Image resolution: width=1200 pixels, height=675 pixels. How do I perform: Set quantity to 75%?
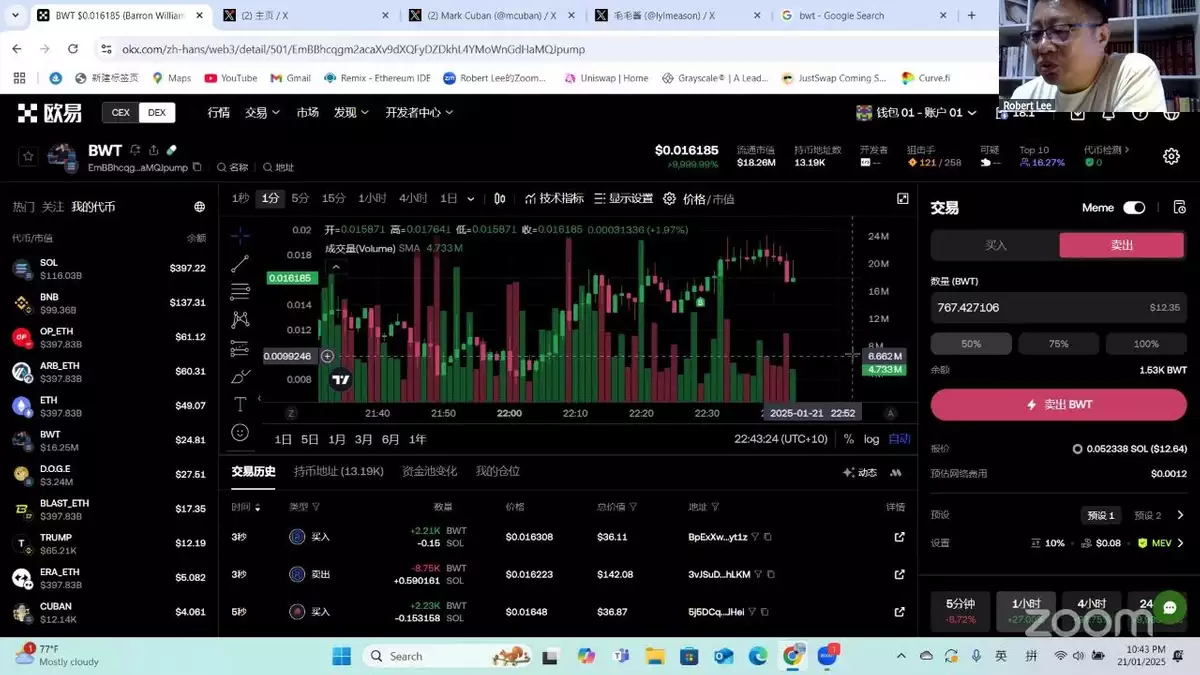point(1059,344)
